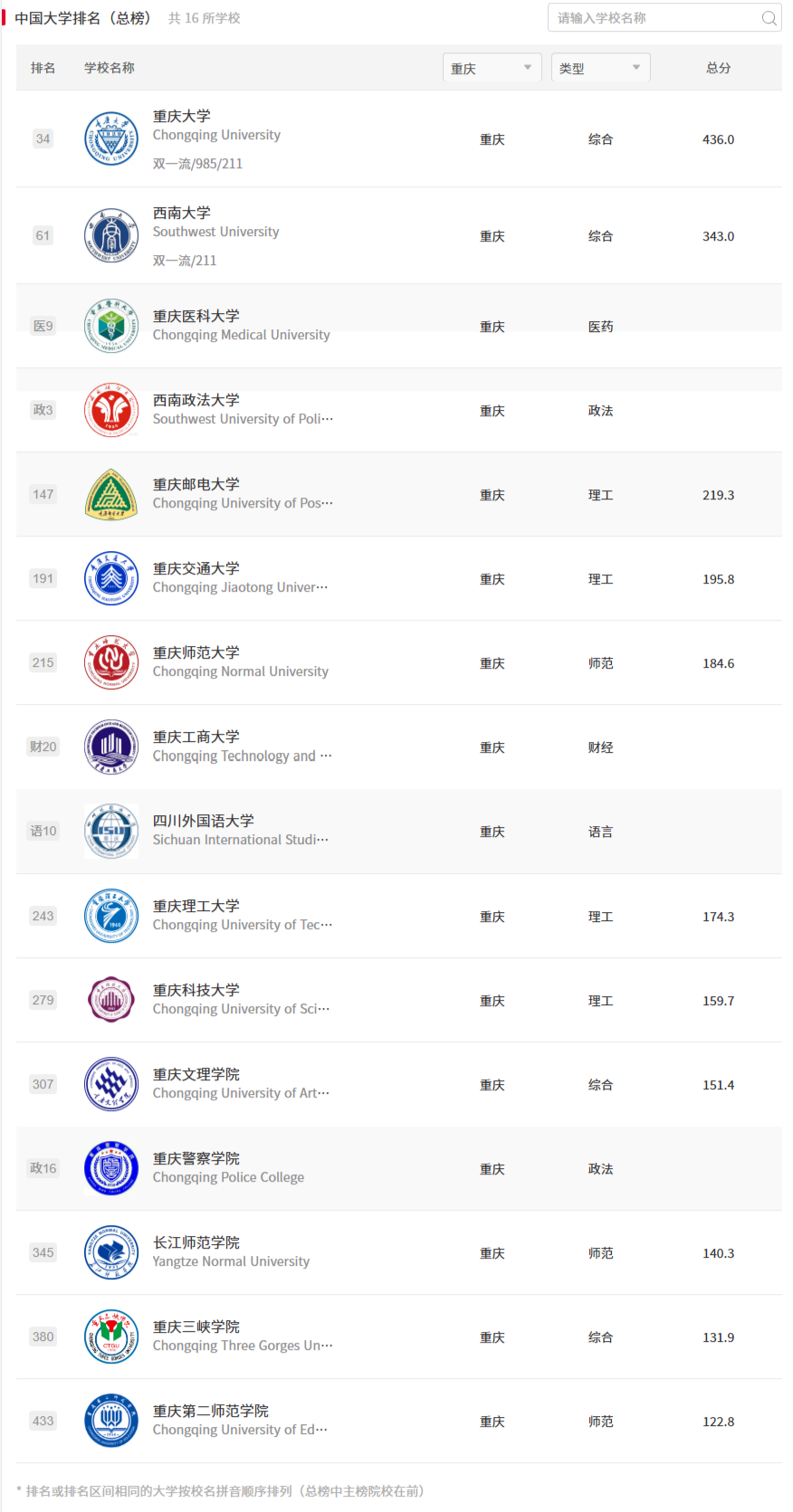Image resolution: width=793 pixels, height=1512 pixels.
Task: Click the red 西南政法大学 logo
Action: [111, 410]
